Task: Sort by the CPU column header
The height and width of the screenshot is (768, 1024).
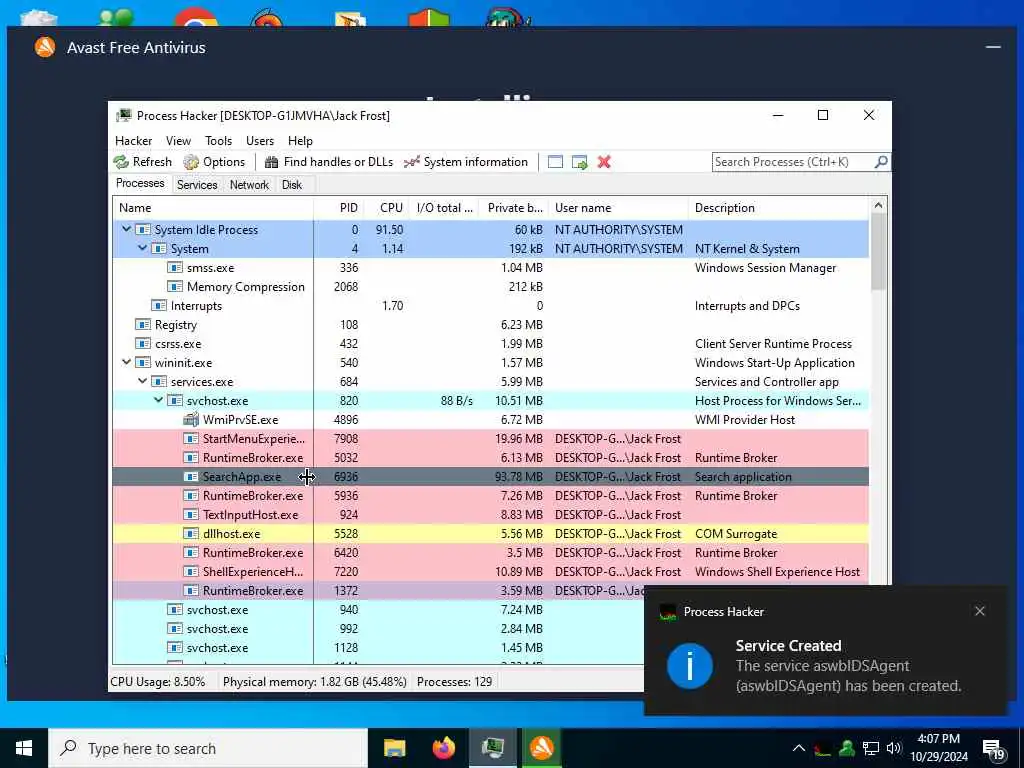Action: (x=387, y=208)
